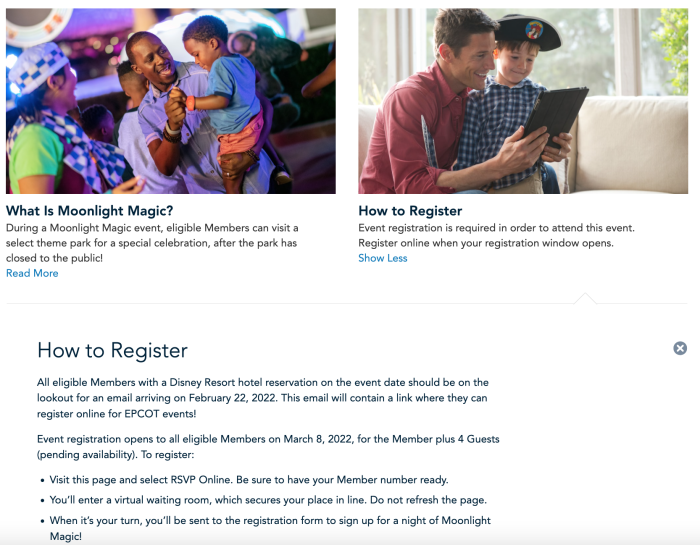Click the "What Is Moonlight Magic?" heading

90,211
